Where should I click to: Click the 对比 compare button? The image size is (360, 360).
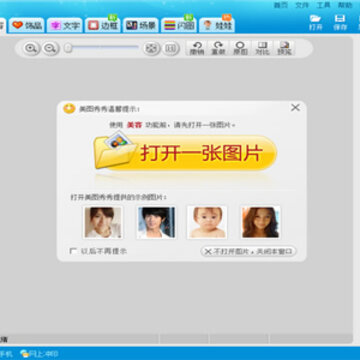pyautogui.click(x=262, y=48)
